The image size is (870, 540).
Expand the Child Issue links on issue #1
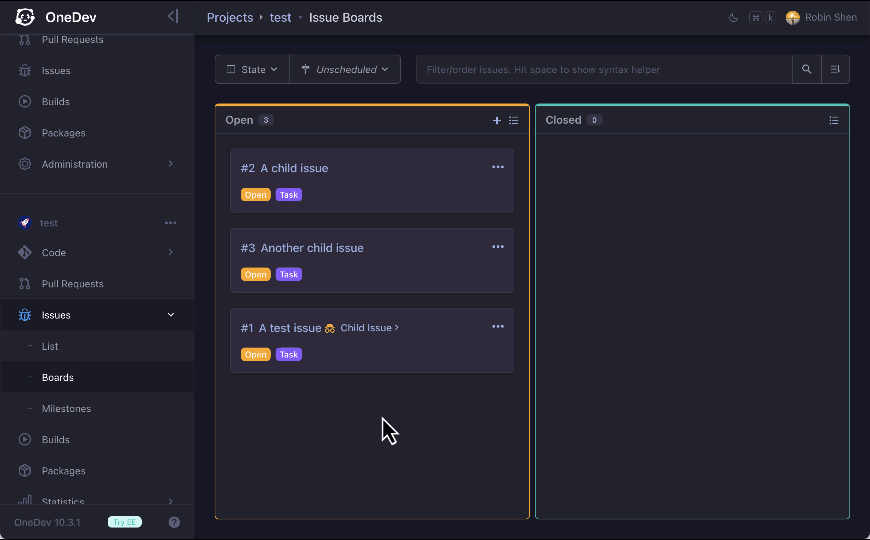tap(369, 328)
